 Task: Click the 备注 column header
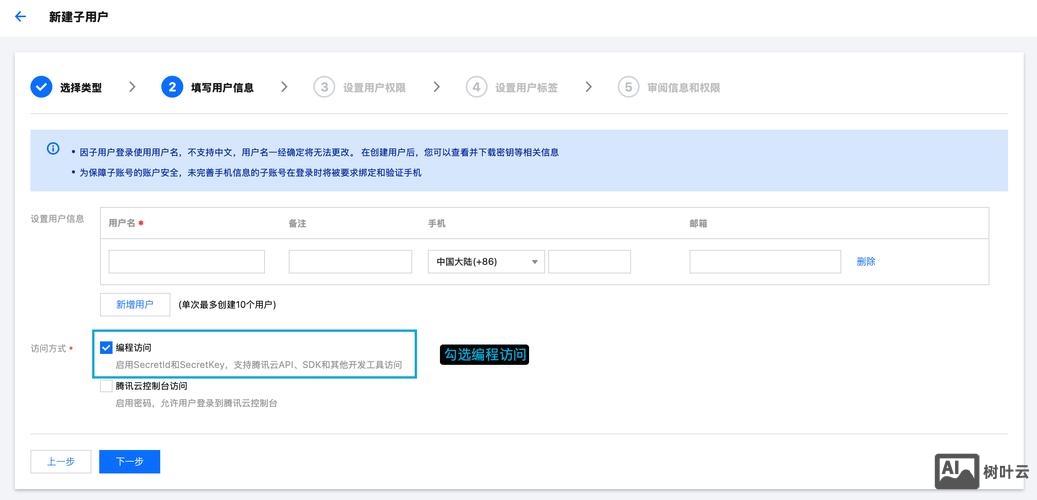point(298,224)
